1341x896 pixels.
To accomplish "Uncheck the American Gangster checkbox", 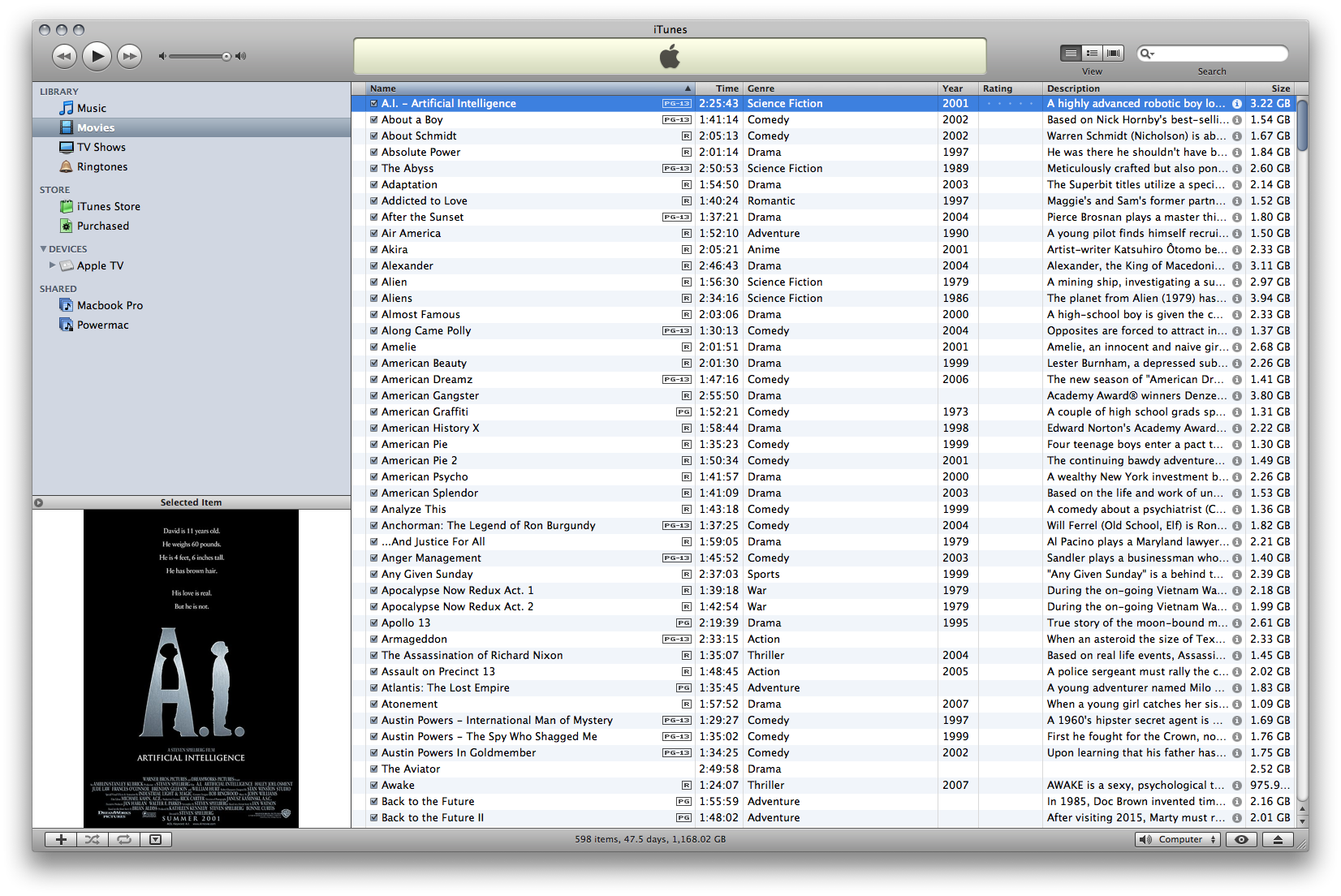I will (373, 395).
